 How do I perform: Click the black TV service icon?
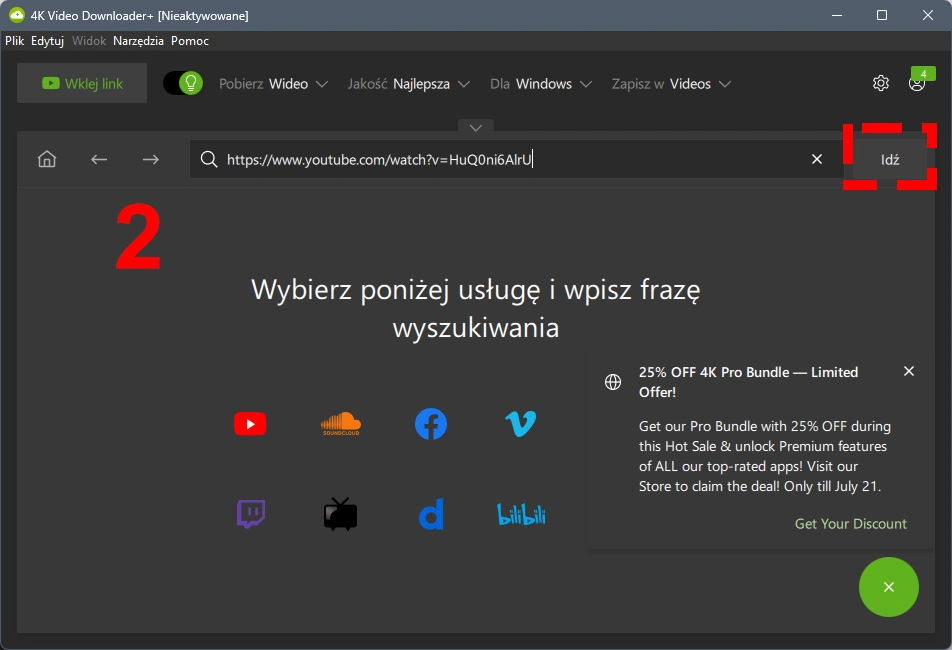tap(341, 514)
